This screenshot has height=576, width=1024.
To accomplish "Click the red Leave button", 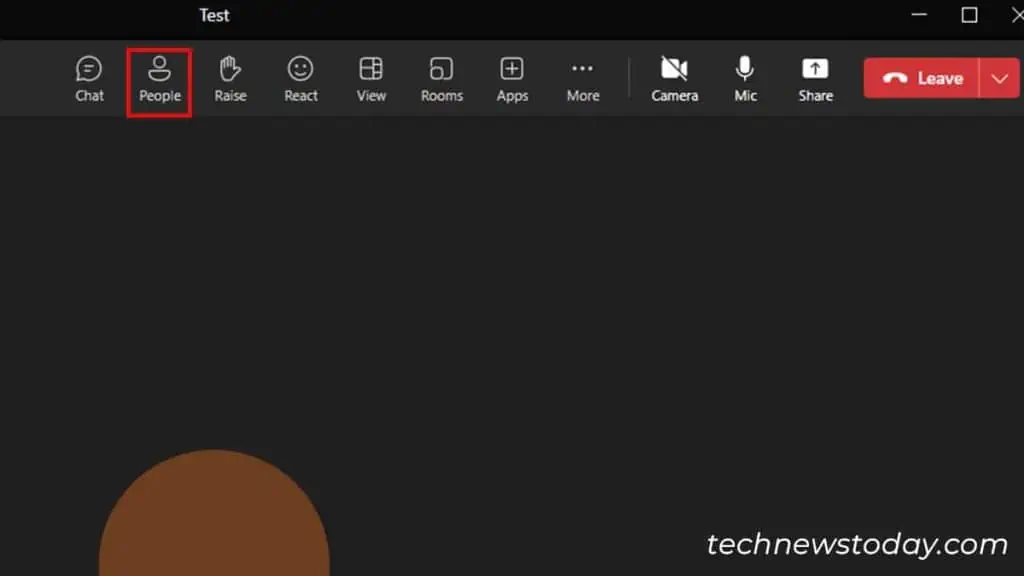I will 924,78.
